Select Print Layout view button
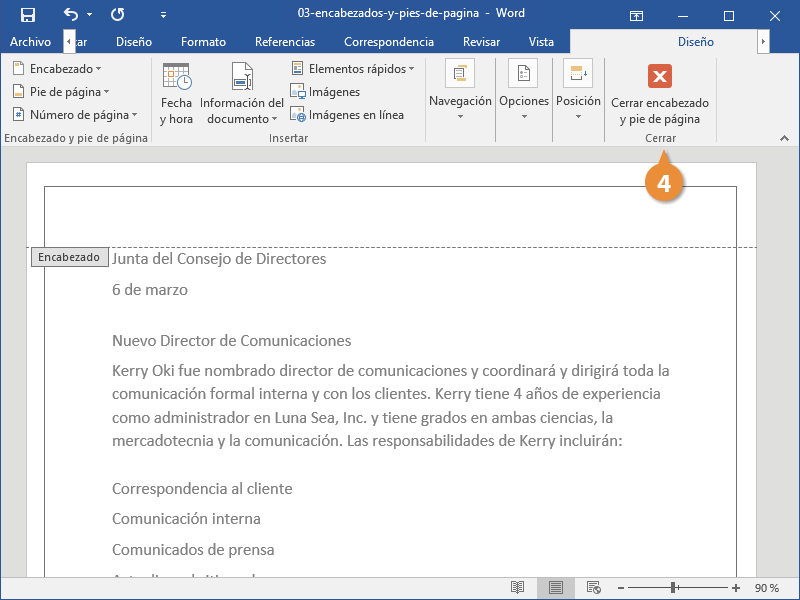Viewport: 800px width, 600px height. pos(555,587)
